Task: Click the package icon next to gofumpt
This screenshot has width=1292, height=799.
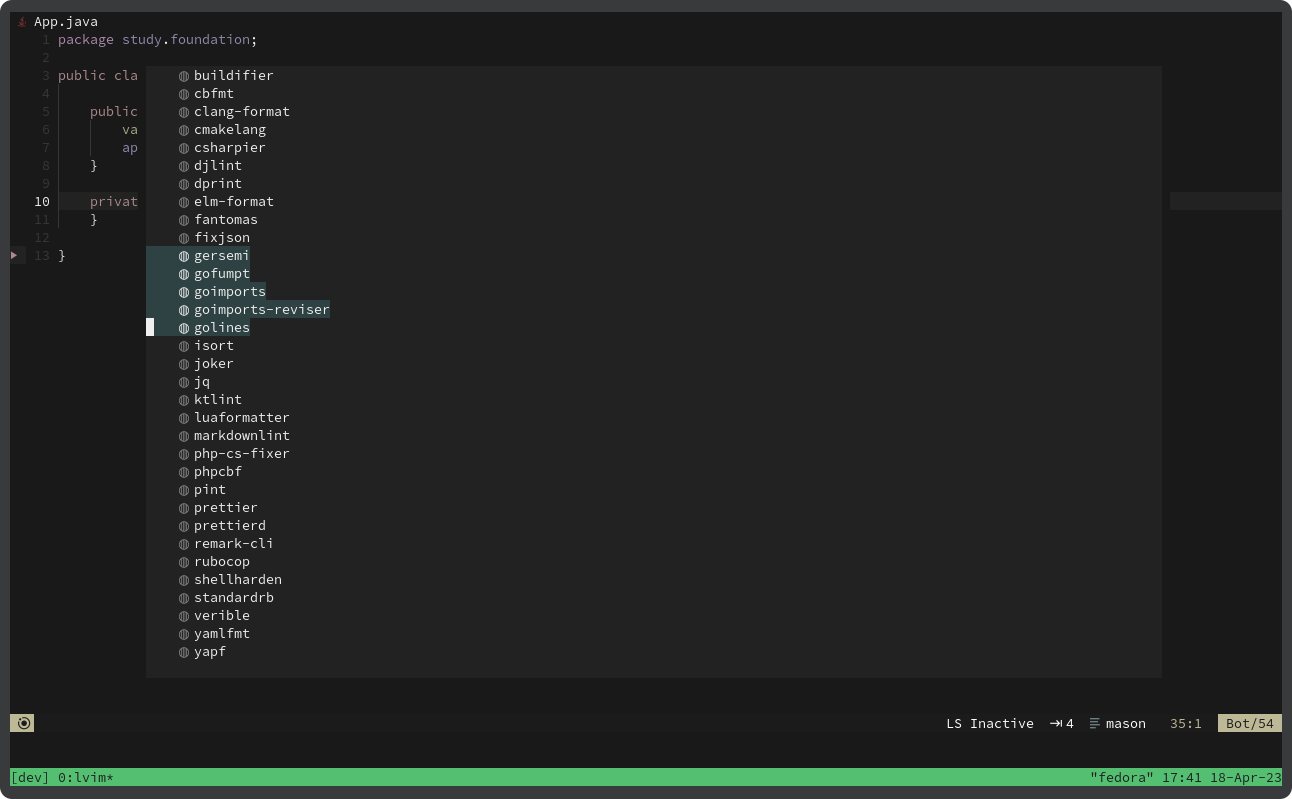Action: tap(183, 273)
